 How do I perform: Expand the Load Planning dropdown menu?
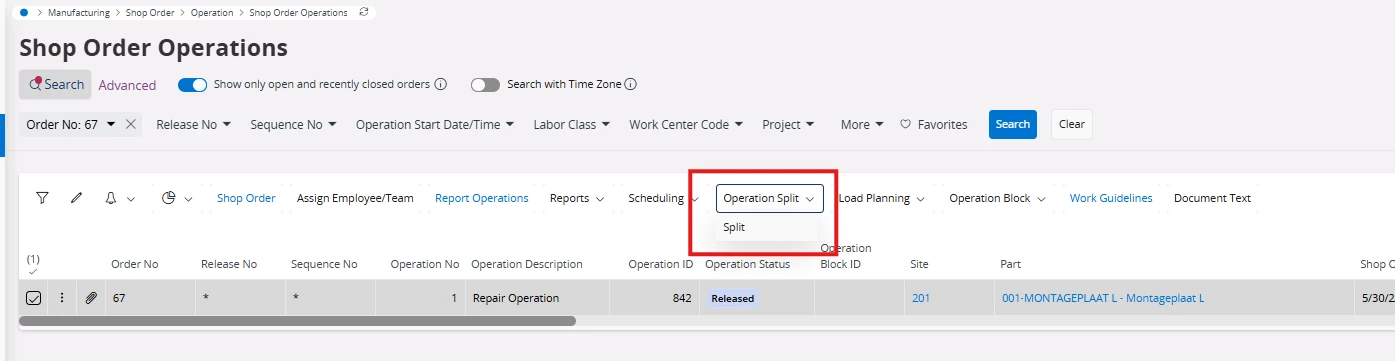(881, 198)
